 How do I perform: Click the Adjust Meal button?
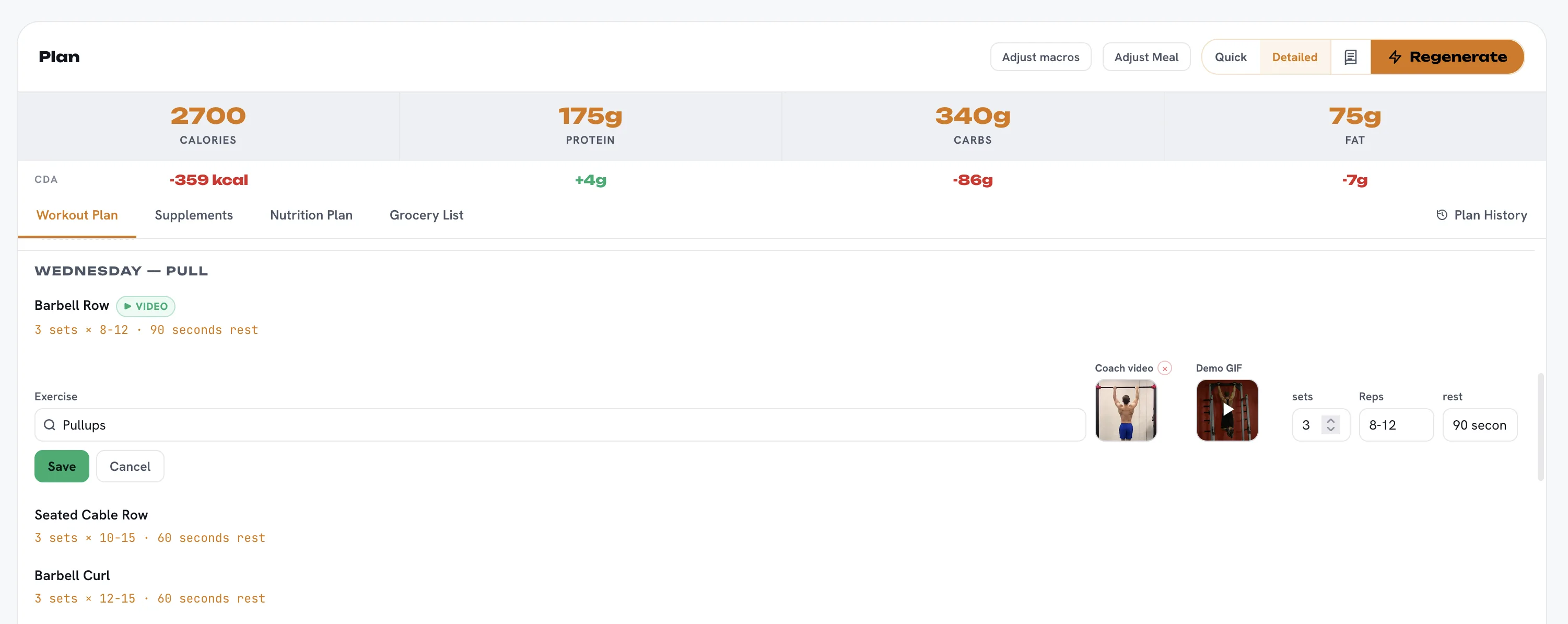click(x=1146, y=56)
